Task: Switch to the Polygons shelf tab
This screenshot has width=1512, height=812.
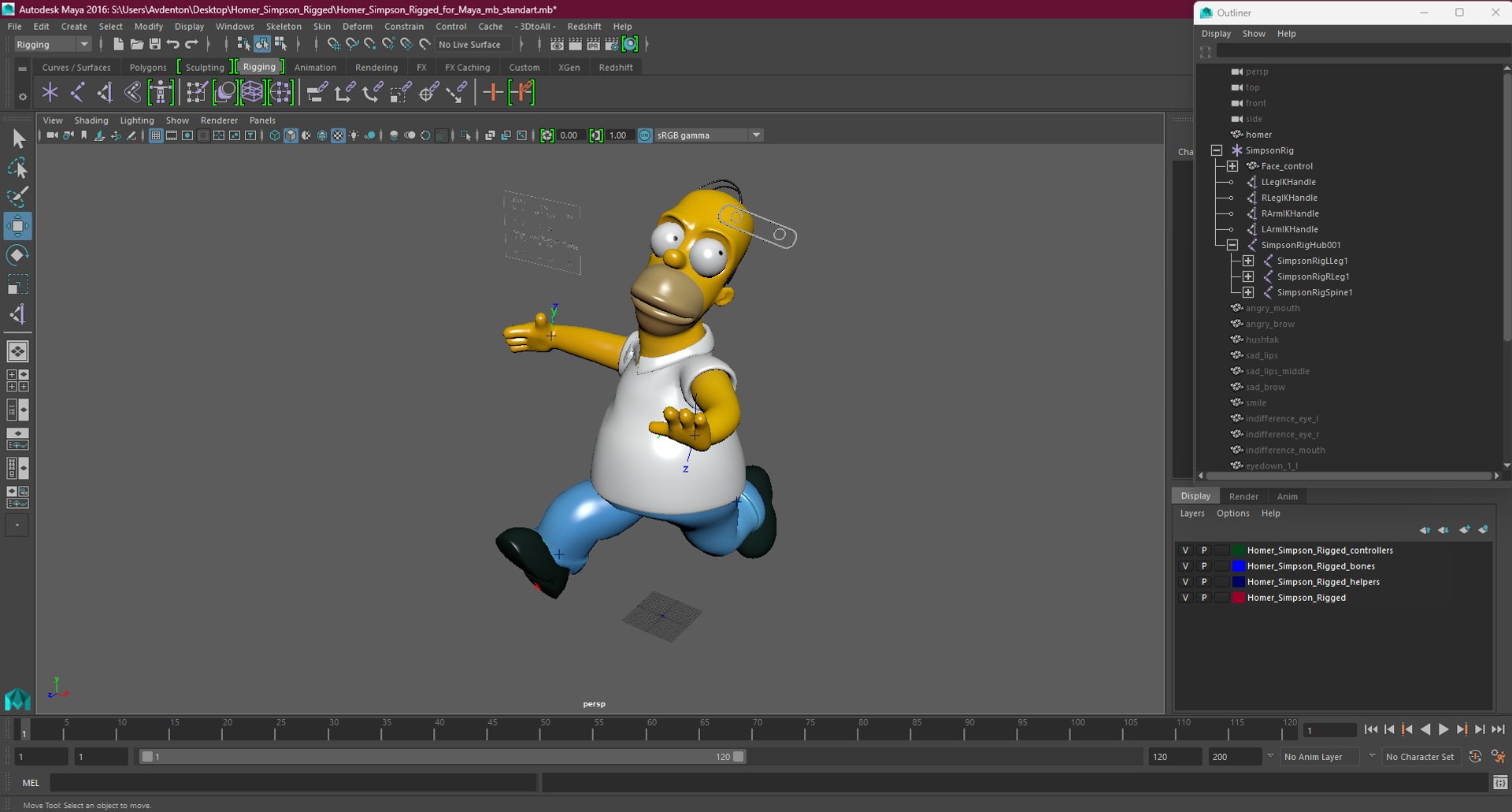Action: pos(148,68)
